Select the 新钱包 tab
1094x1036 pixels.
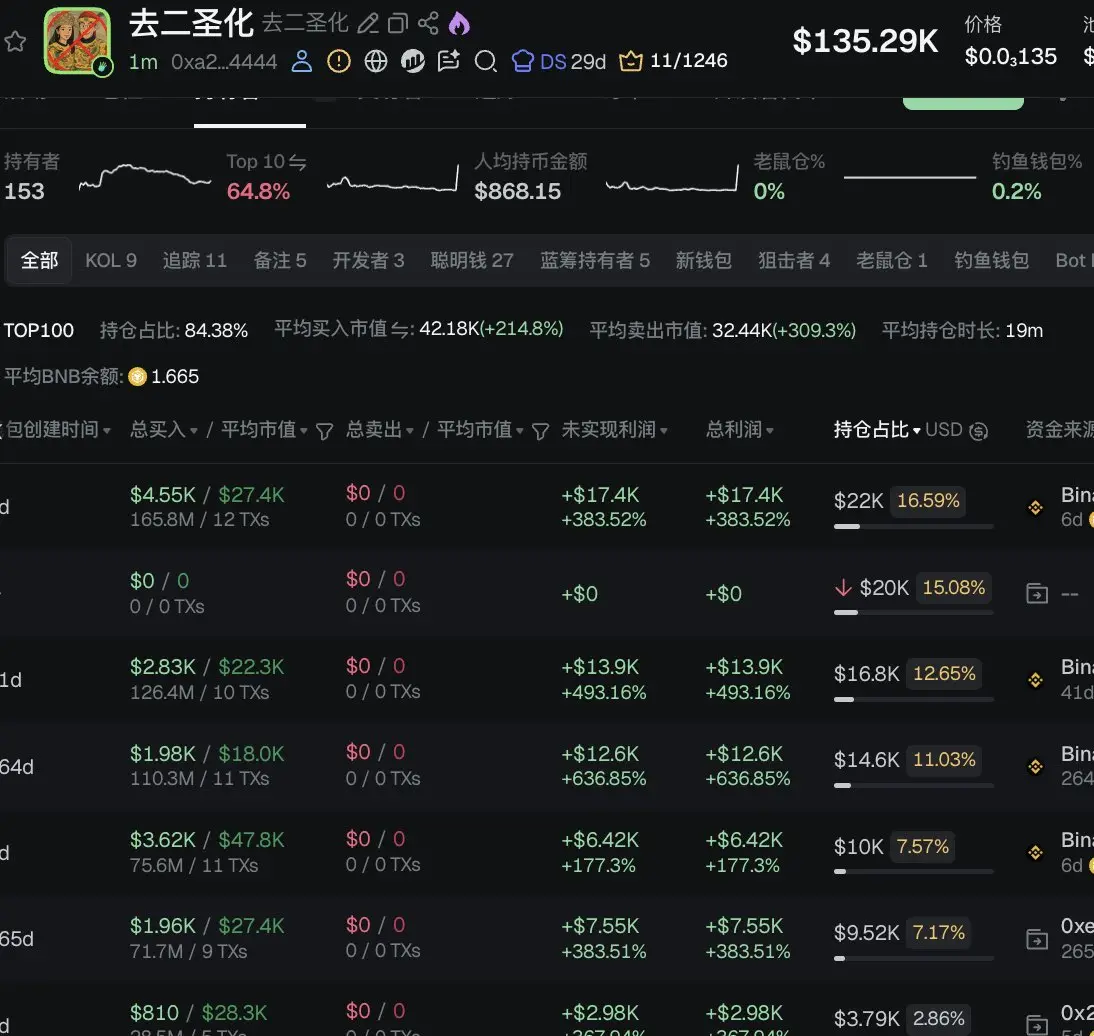[703, 260]
